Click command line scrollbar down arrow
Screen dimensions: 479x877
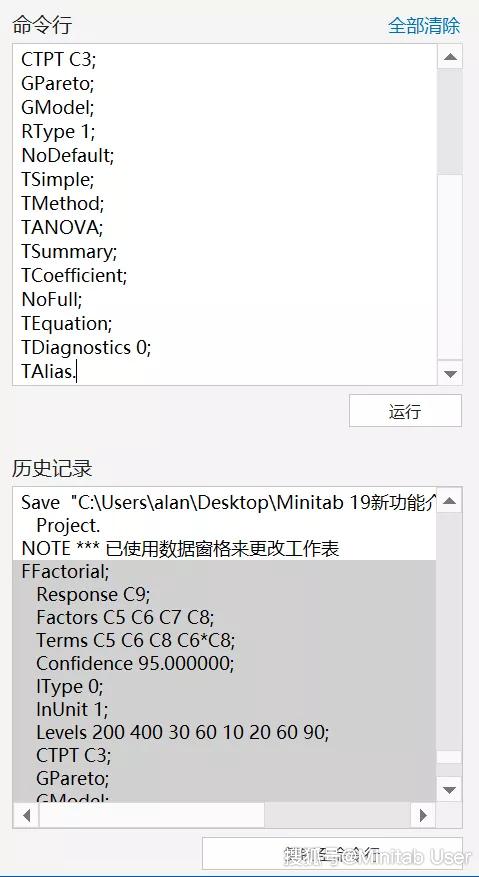450,373
